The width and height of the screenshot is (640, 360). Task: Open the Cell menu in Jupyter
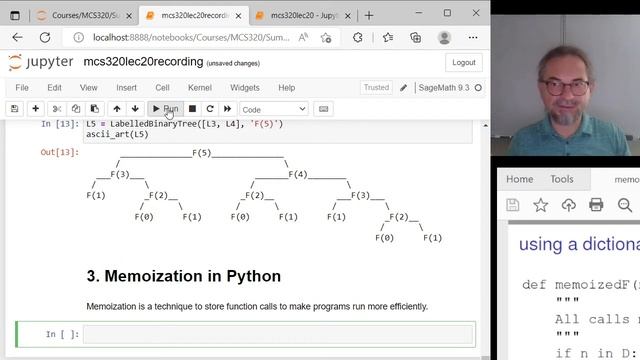(x=162, y=88)
